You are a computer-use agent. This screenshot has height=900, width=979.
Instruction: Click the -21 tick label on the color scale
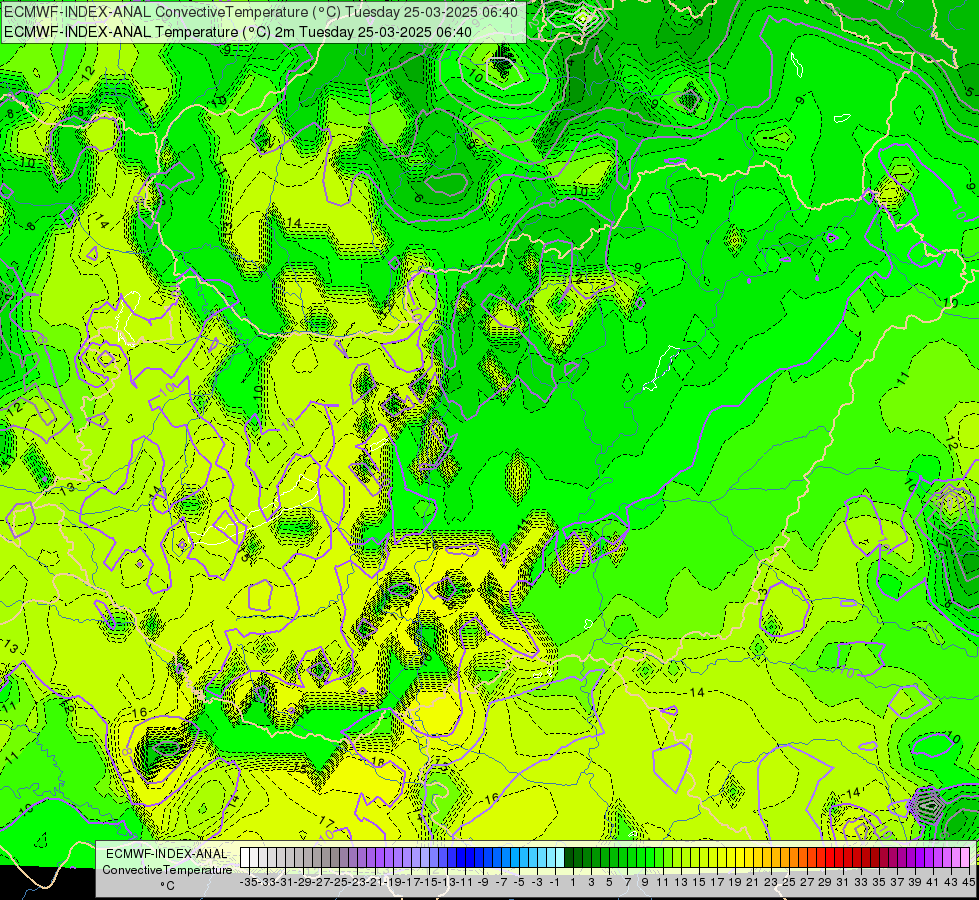(x=375, y=882)
